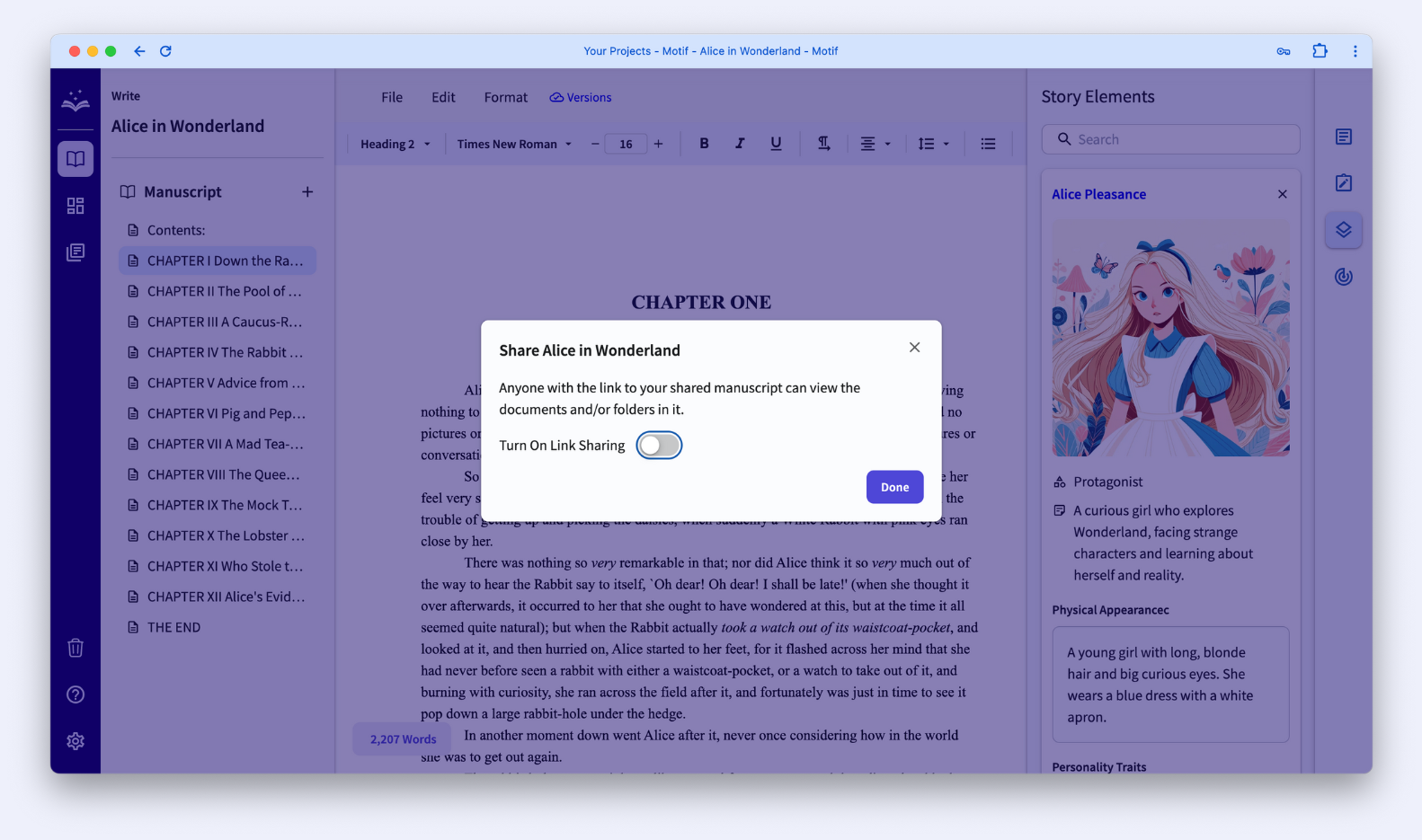Screen dimensions: 1422x840
Task: Select CHAPTER VII A Mad Tea-Party
Action: coord(218,444)
